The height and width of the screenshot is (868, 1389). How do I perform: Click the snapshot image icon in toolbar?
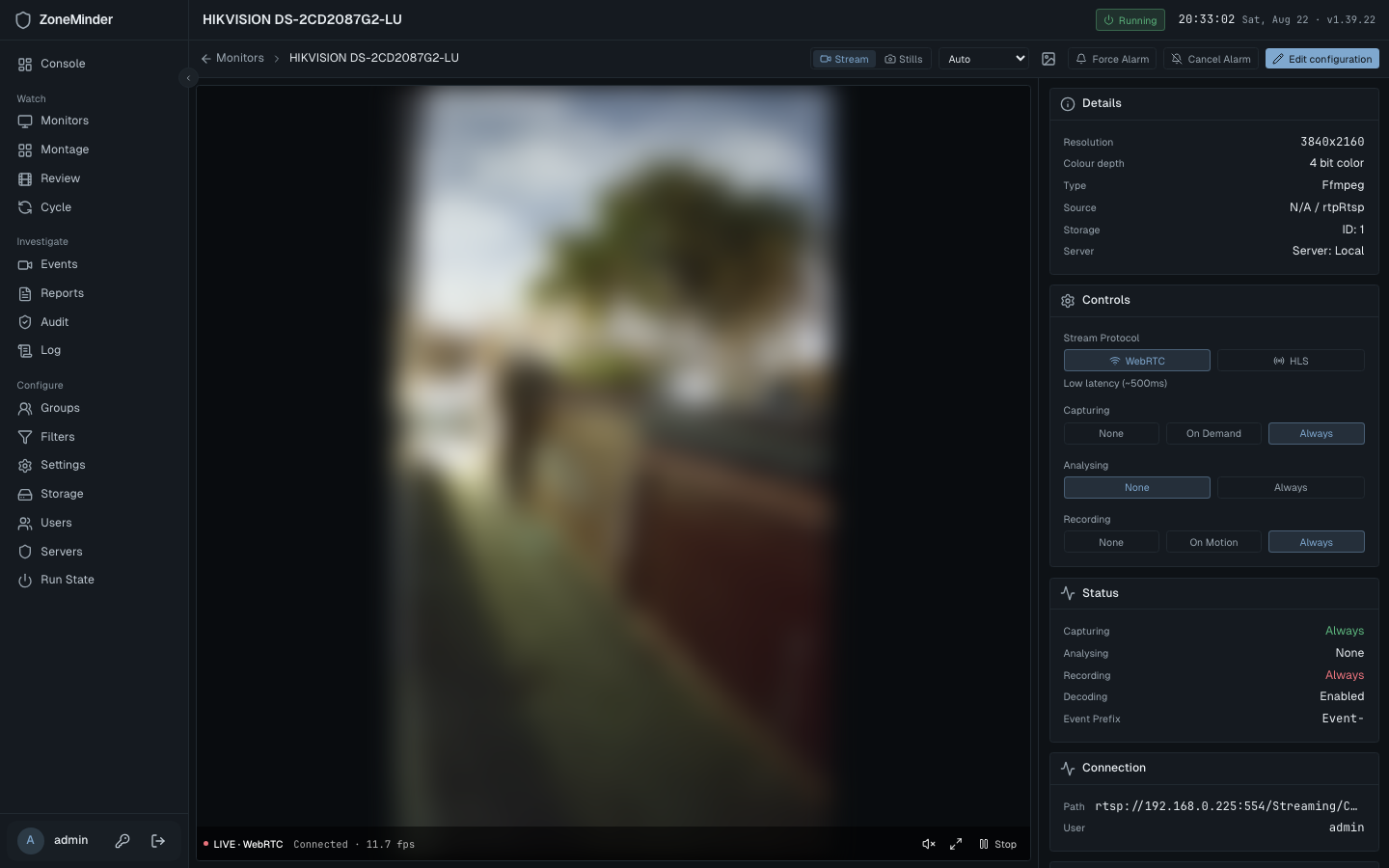(1049, 59)
